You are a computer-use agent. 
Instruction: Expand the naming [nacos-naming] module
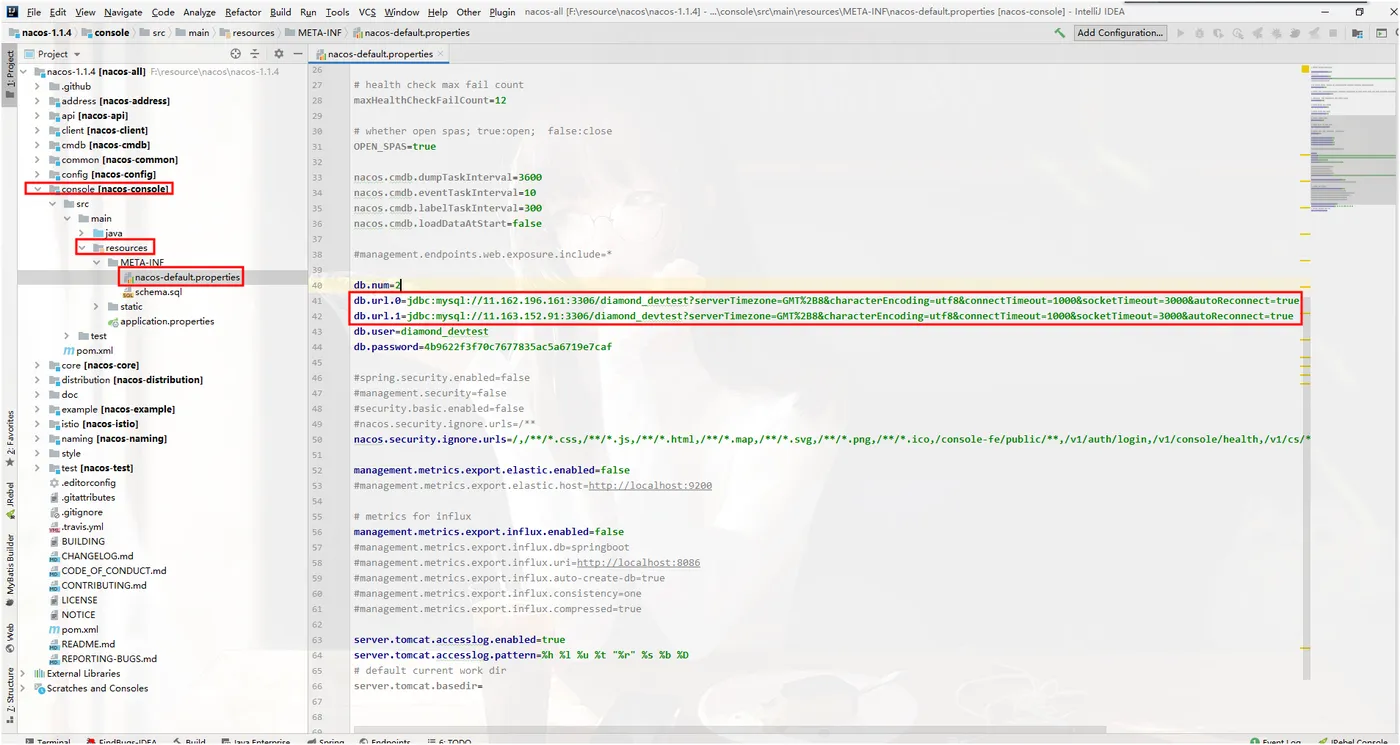coord(38,439)
